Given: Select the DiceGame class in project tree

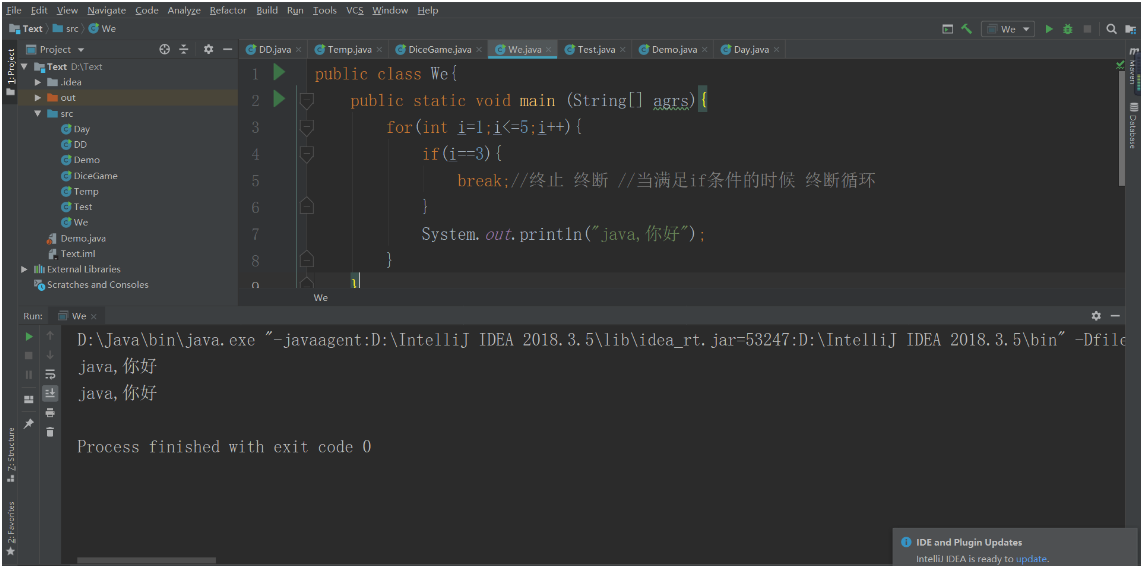Looking at the screenshot, I should 90,175.
